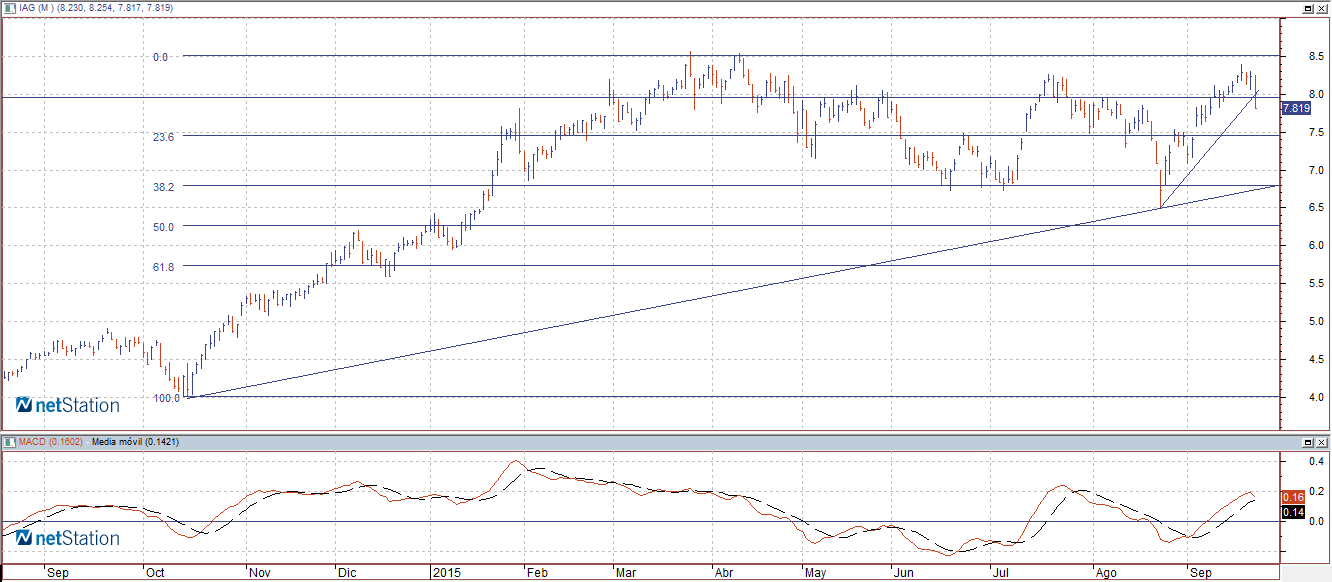Click the 2015 year marker on time axis
The height and width of the screenshot is (582, 1332).
click(x=446, y=574)
